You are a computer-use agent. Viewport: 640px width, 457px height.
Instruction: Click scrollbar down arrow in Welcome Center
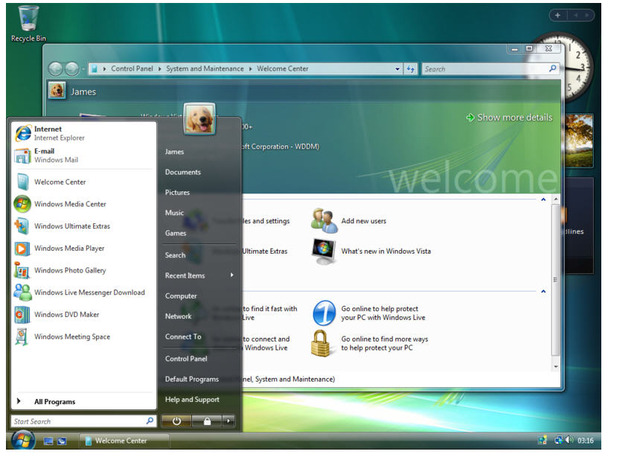(556, 367)
